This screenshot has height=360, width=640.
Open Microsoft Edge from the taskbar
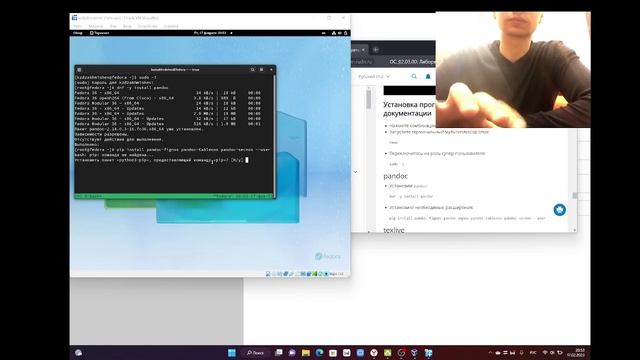point(319,353)
